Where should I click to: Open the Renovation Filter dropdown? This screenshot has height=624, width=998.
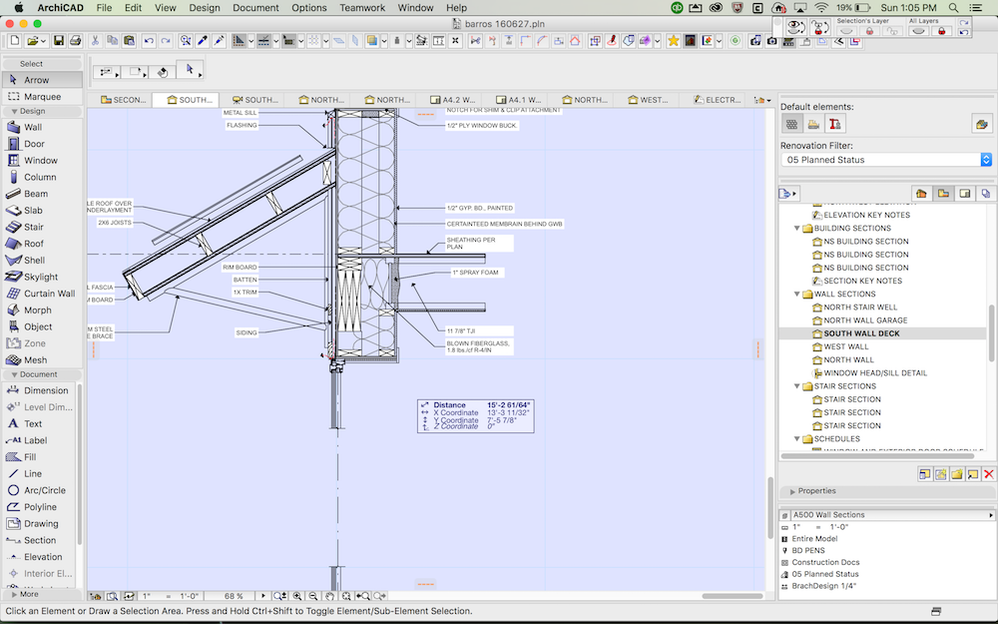886,160
